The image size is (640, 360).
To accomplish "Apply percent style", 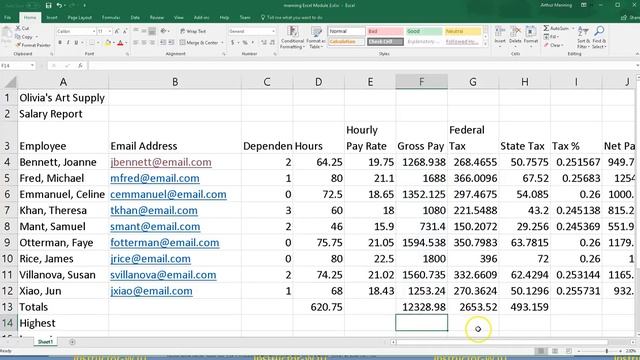I will [245, 42].
